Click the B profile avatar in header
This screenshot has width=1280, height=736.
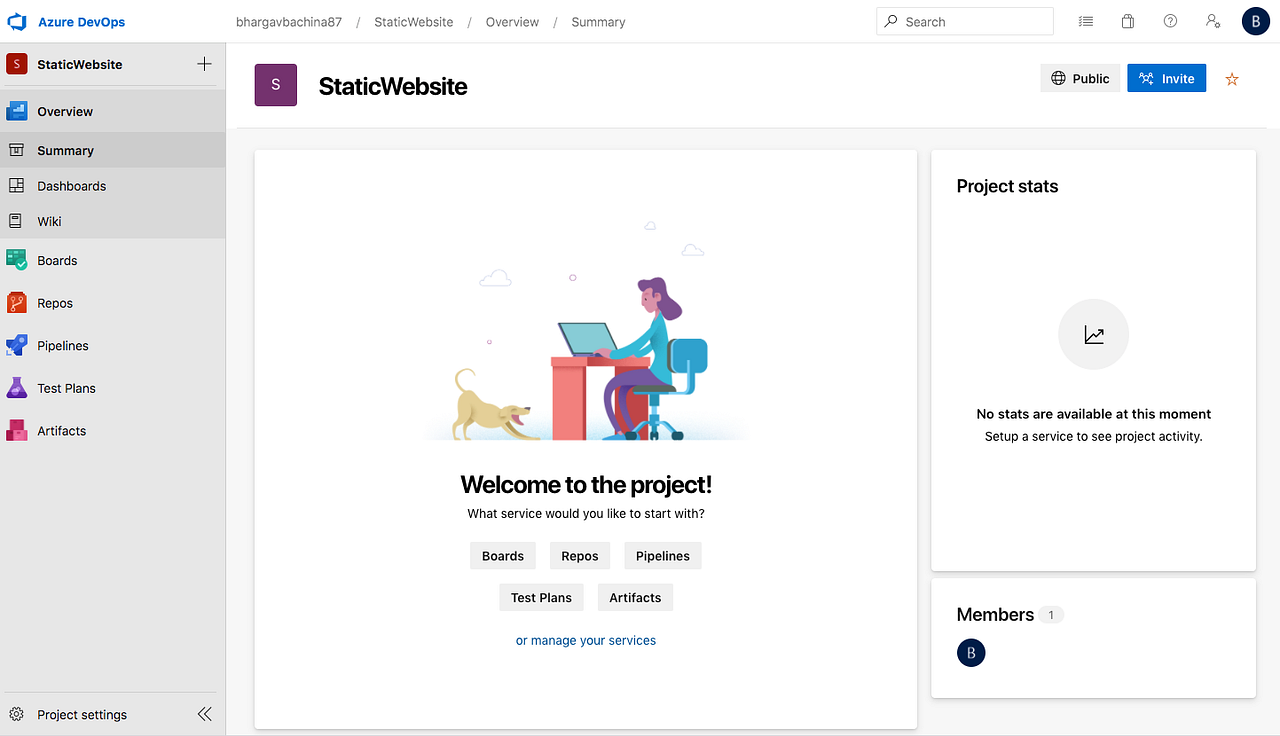pos(1255,21)
